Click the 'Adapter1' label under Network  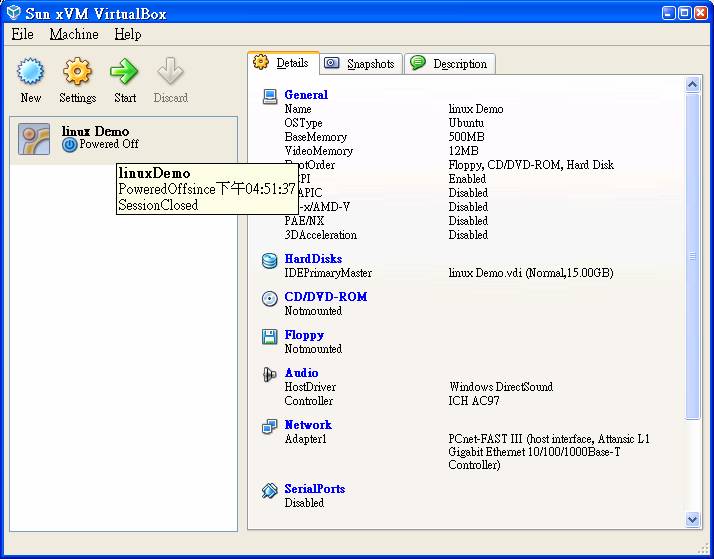click(x=305, y=439)
